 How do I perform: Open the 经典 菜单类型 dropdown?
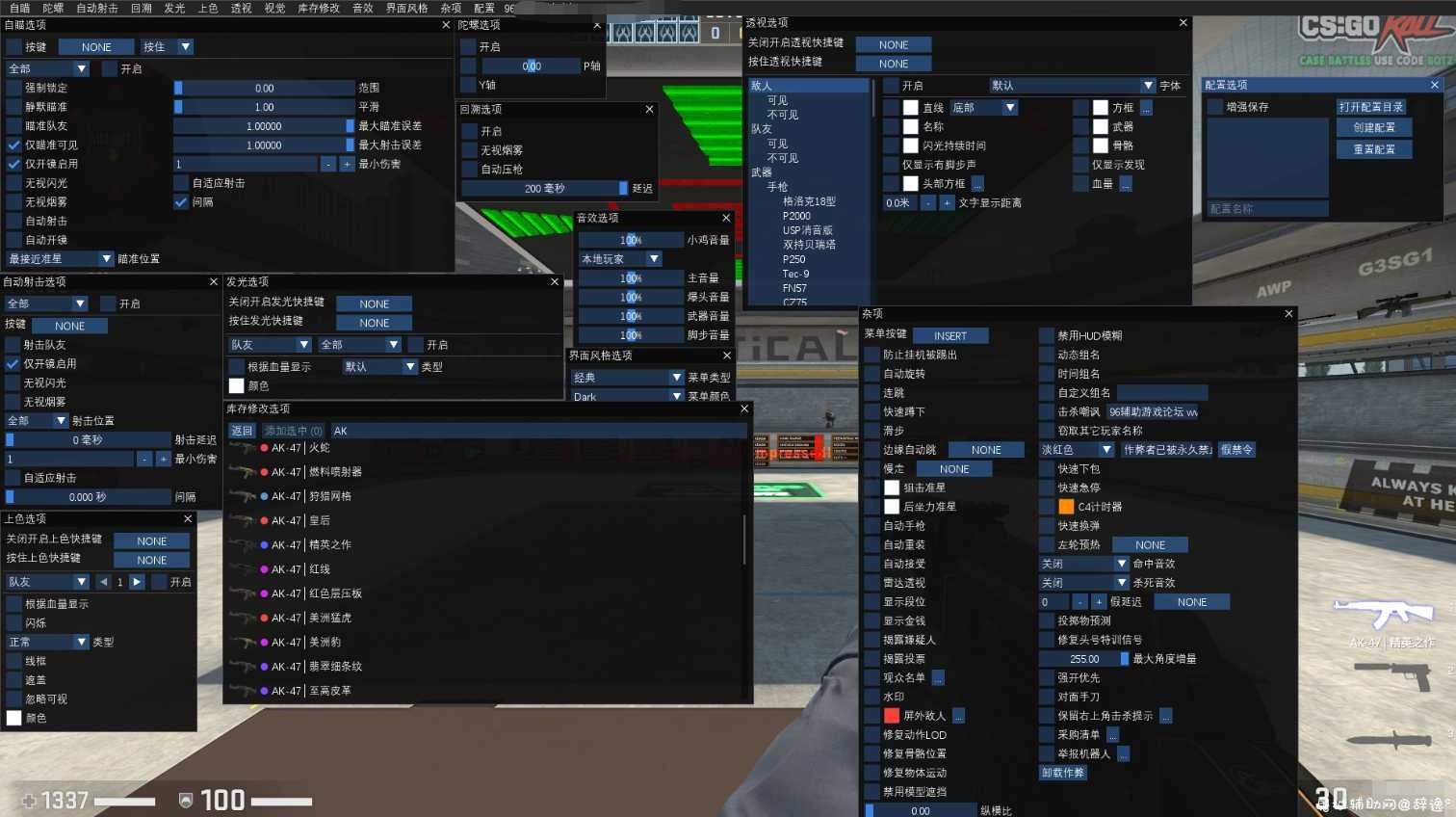tap(627, 378)
